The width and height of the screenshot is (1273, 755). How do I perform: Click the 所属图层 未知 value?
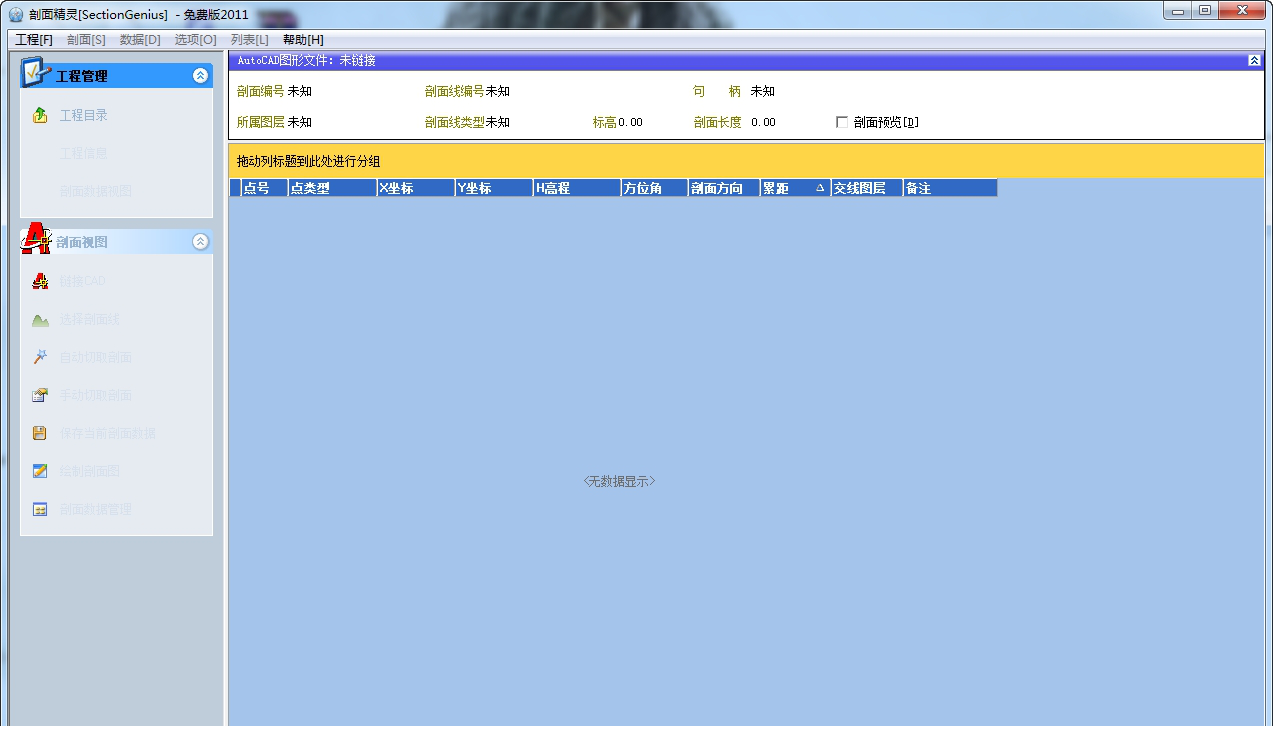tap(299, 122)
